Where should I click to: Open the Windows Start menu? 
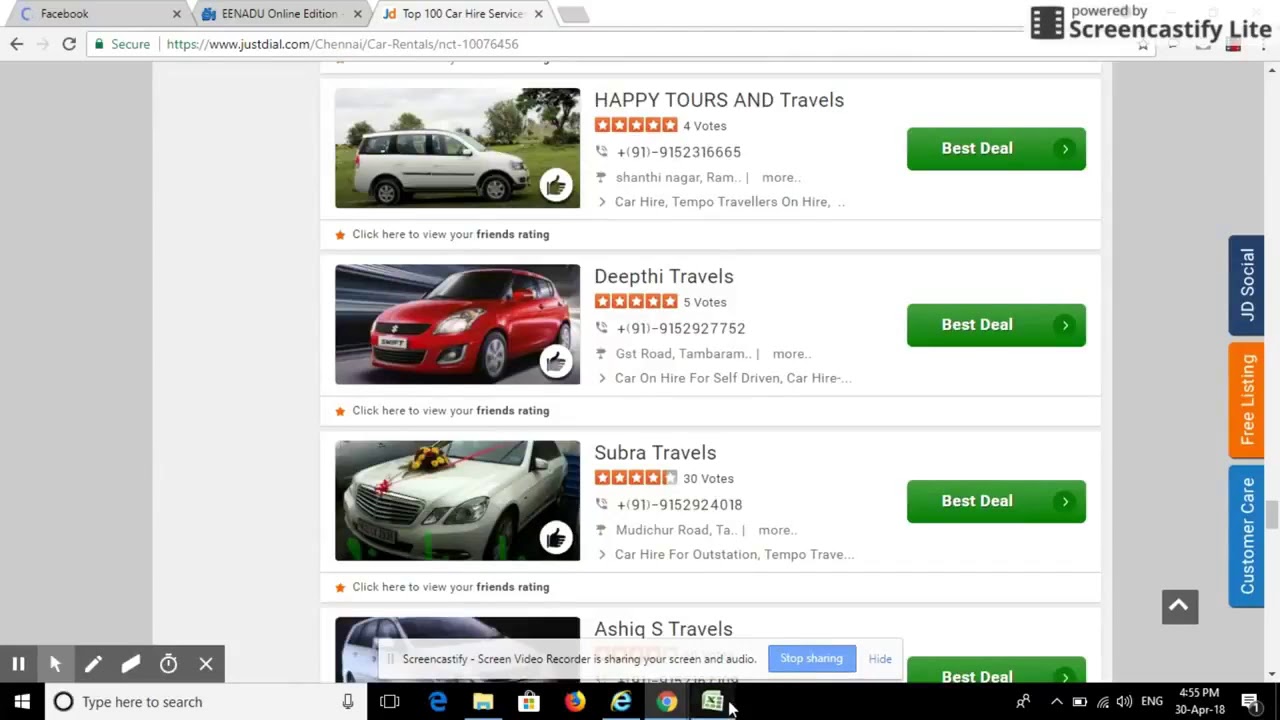click(x=22, y=702)
